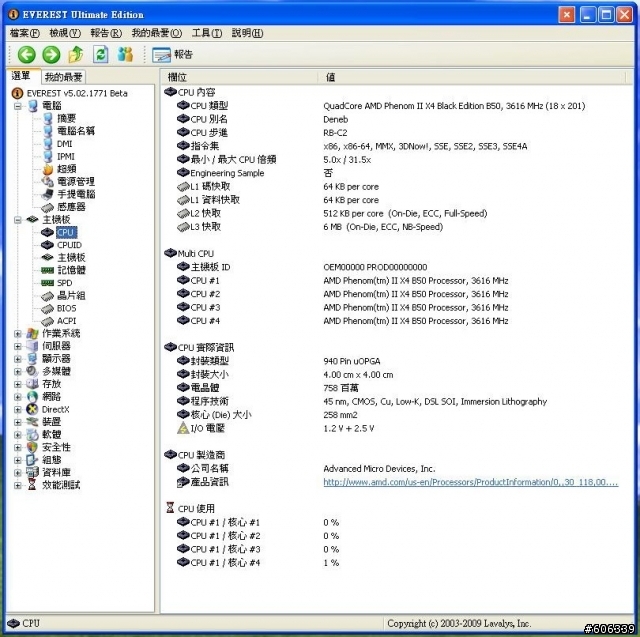
Task: Collapse the 電腦 tree node
Action: [x=18, y=106]
